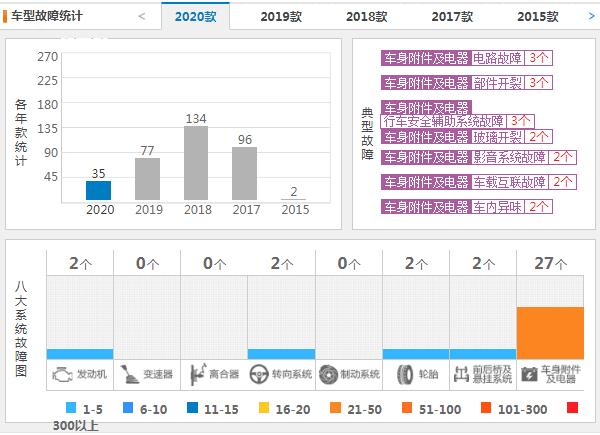The width and height of the screenshot is (600, 435).
Task: Click the 2019 x-axis label
Action: click(x=149, y=210)
